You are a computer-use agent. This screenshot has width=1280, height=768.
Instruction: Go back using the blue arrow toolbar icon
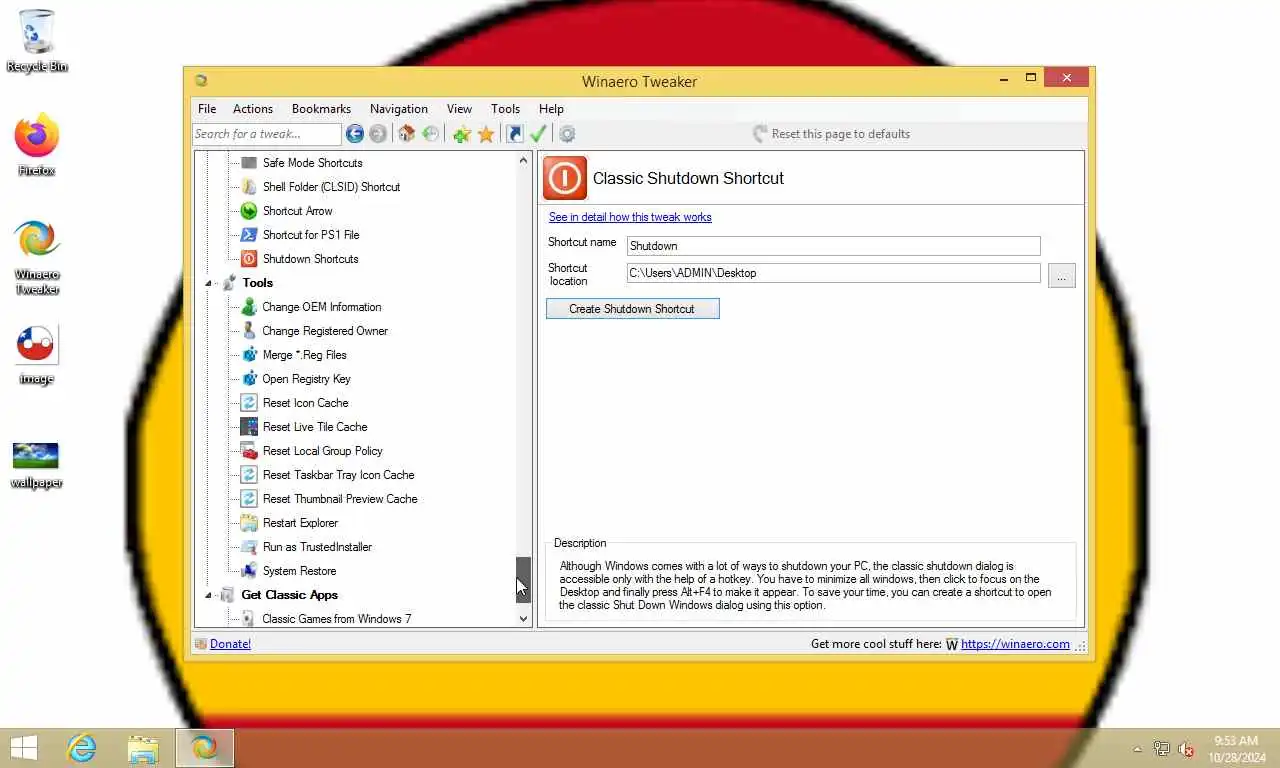[x=355, y=134]
